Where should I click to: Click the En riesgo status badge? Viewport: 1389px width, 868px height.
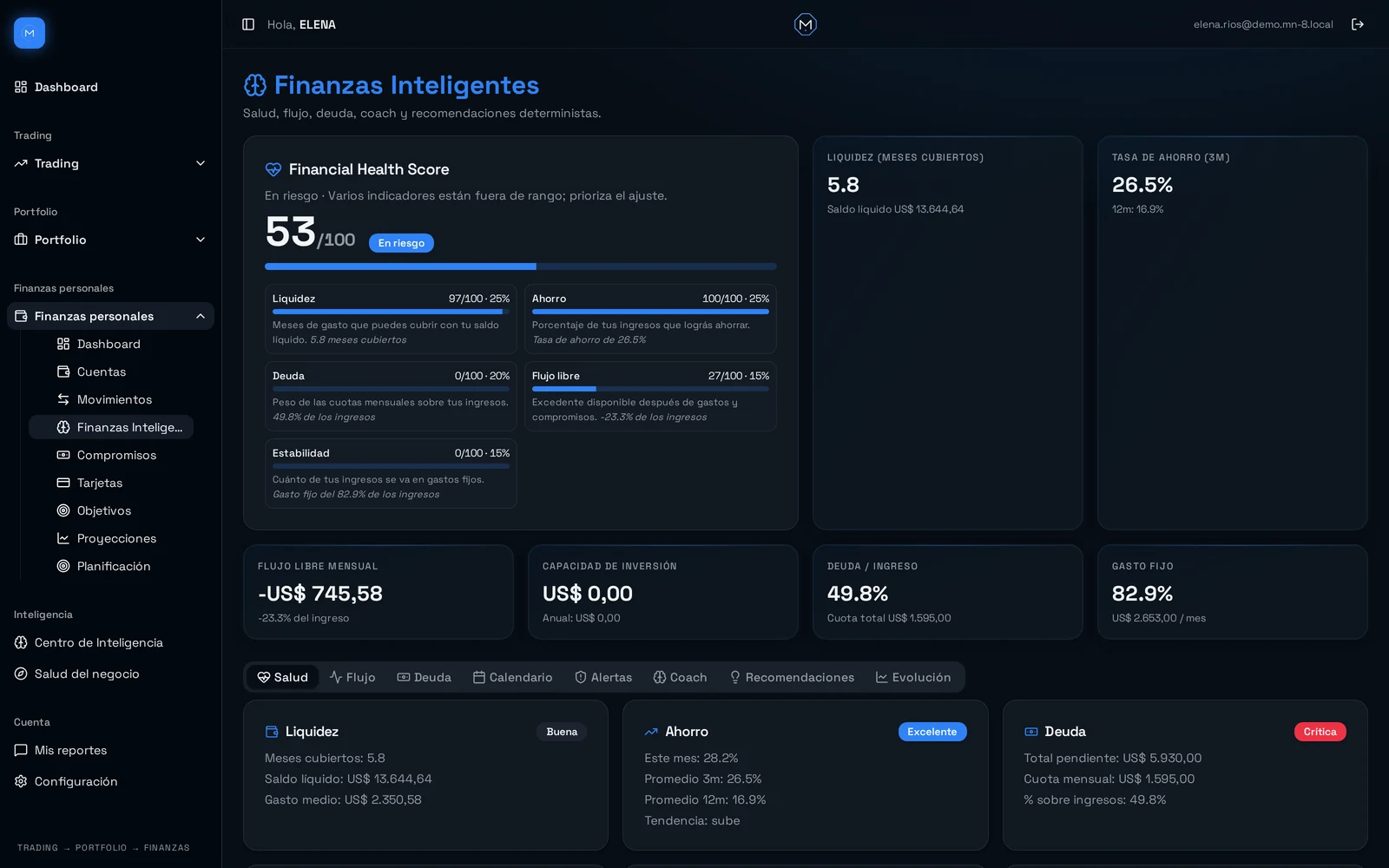[x=401, y=243]
